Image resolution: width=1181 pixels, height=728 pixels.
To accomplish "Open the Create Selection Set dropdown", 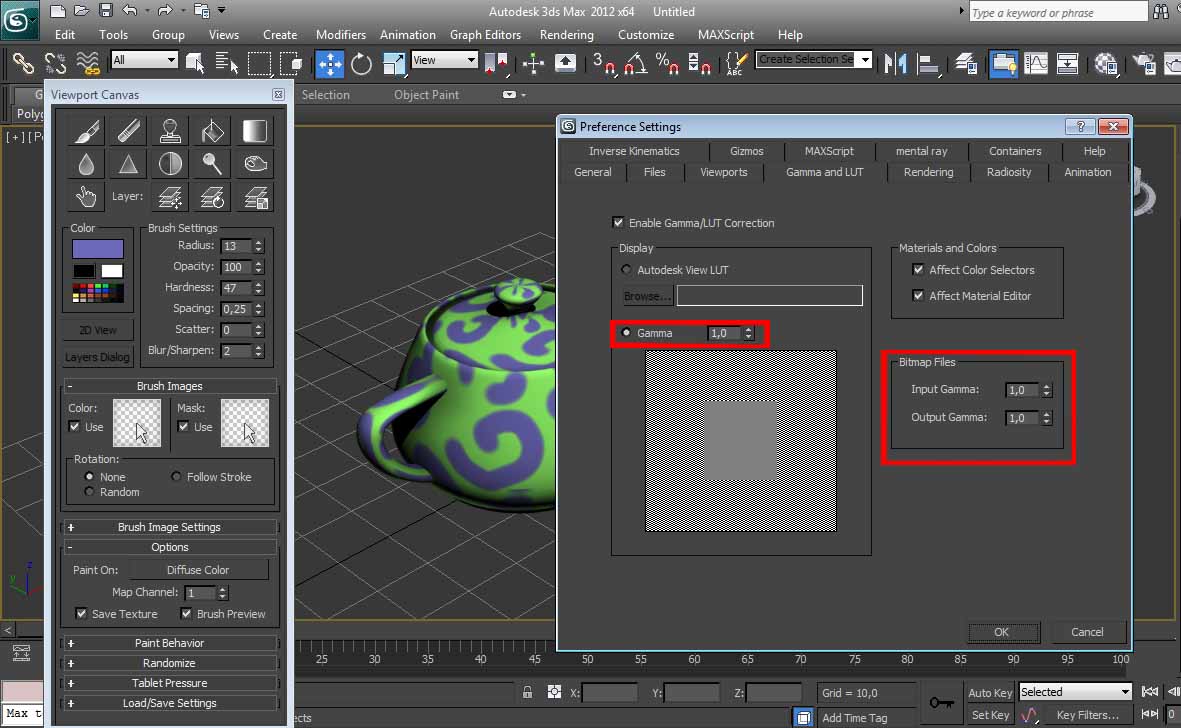I will [813, 59].
